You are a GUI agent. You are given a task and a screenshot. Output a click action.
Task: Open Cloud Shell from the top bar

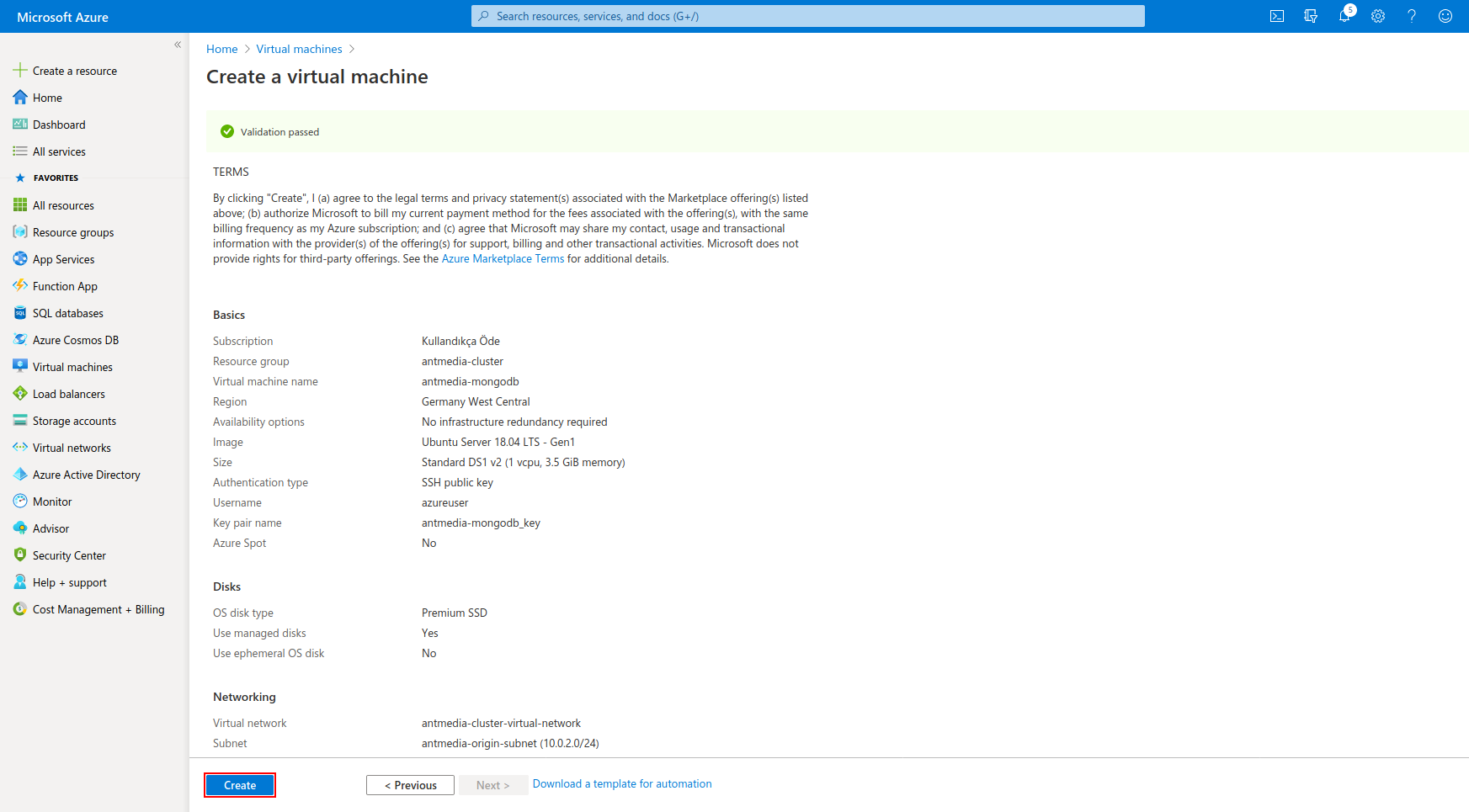click(x=1277, y=16)
